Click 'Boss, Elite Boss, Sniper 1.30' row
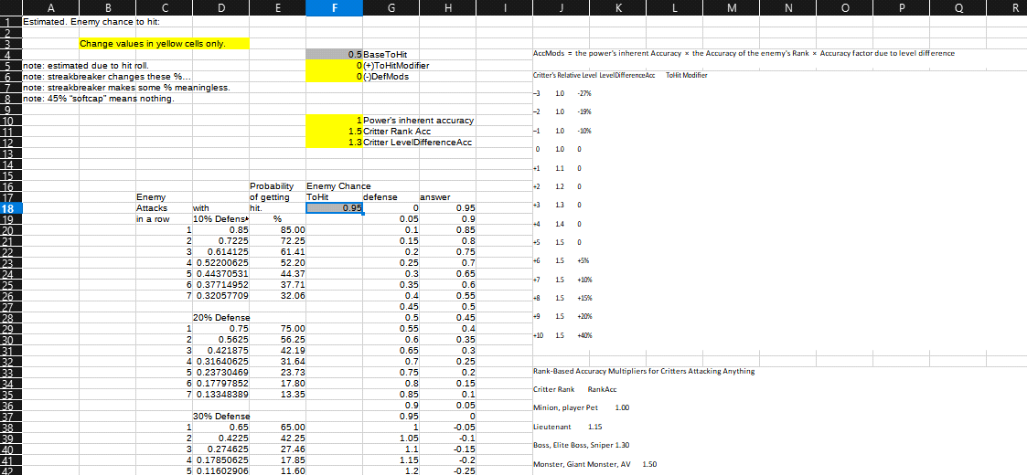 click(x=582, y=445)
